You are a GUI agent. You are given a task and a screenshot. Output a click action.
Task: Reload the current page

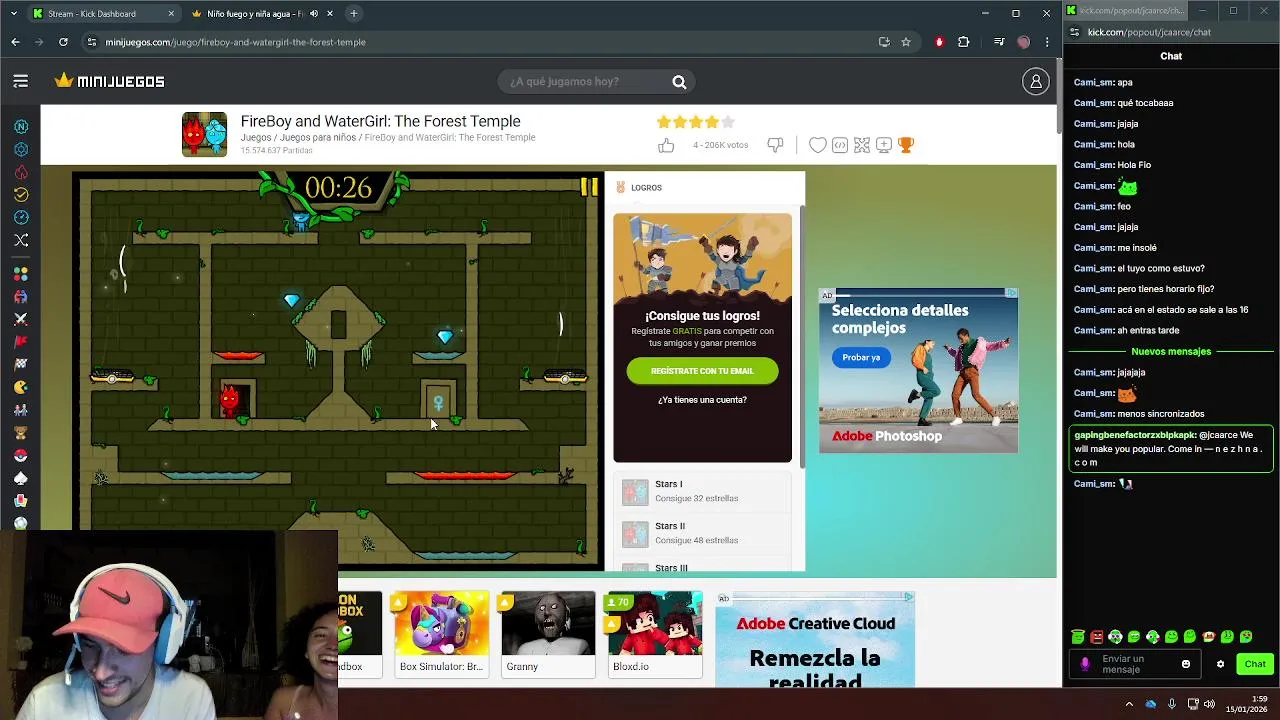63,42
